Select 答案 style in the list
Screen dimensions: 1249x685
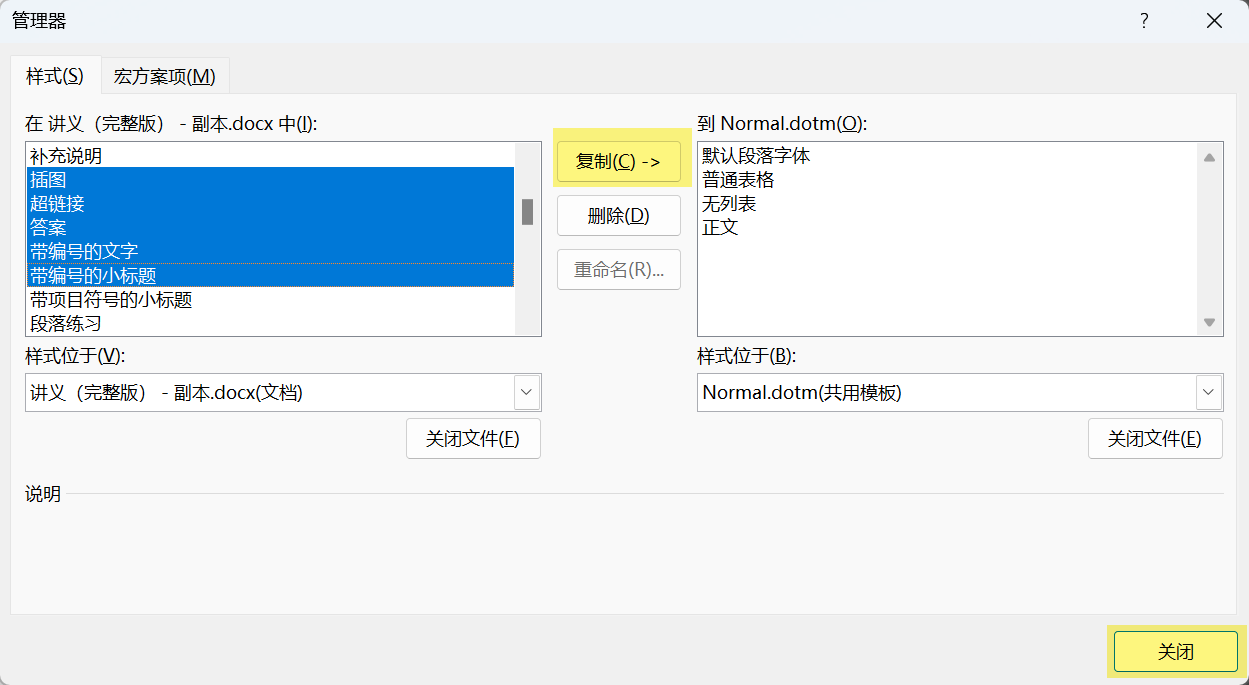[270, 228]
